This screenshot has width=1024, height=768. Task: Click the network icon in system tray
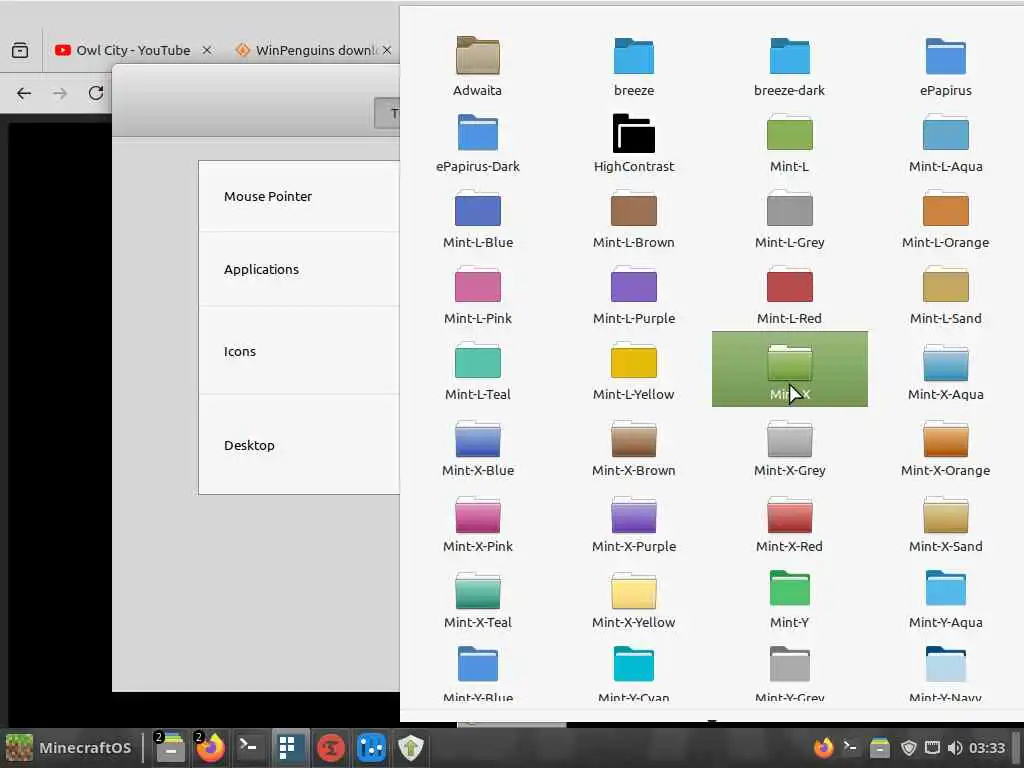point(932,748)
